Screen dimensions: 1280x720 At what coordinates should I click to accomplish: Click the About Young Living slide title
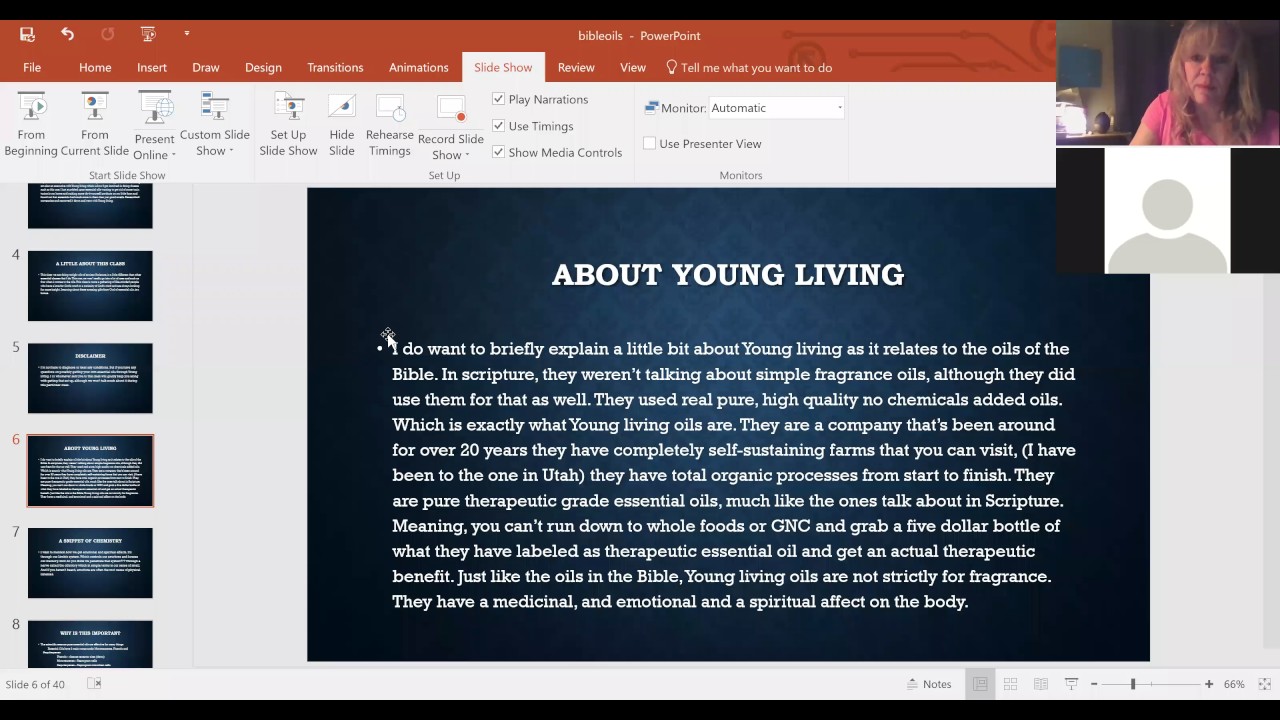coord(728,275)
